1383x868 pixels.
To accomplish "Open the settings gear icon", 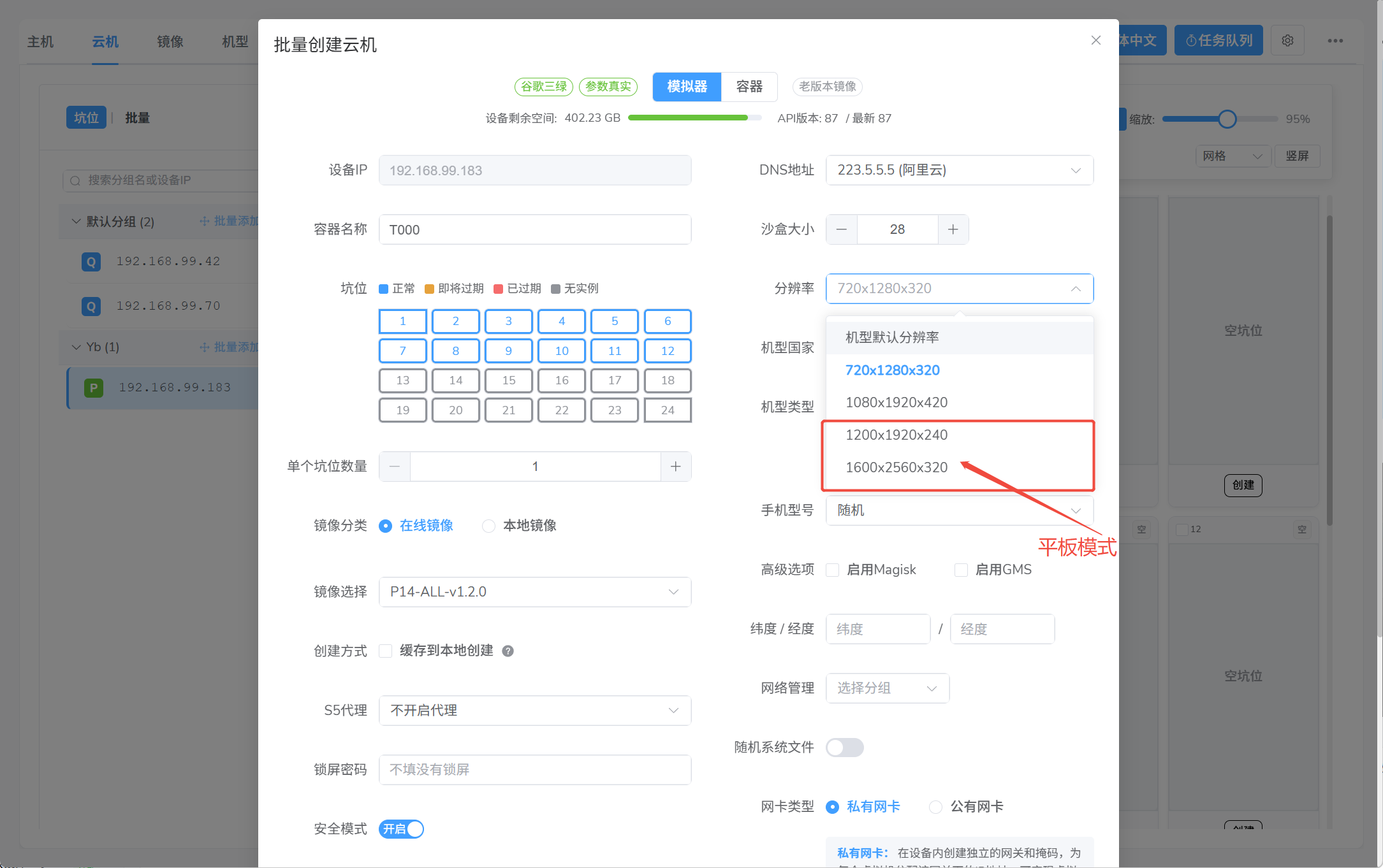I will point(1287,41).
